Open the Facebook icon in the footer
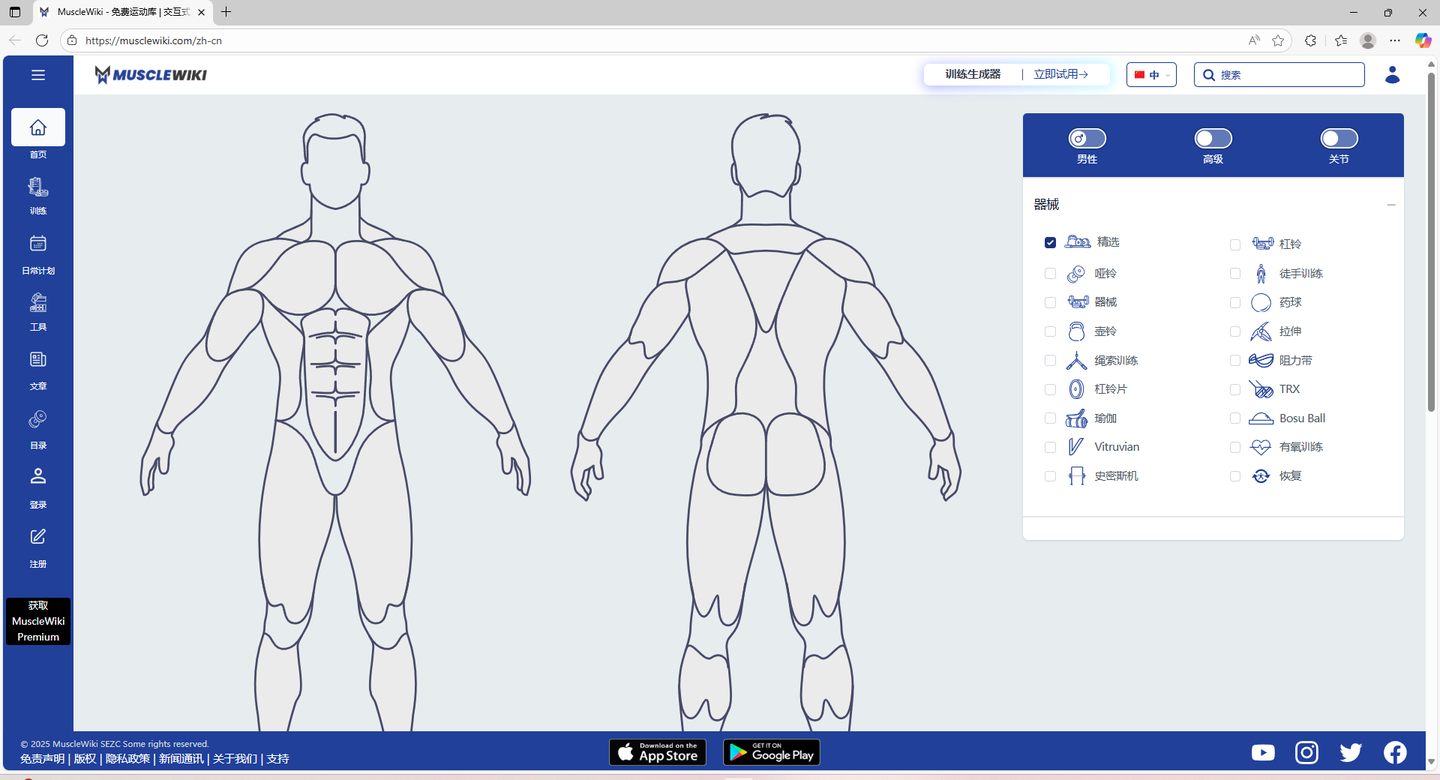This screenshot has height=780, width=1440. pyautogui.click(x=1395, y=752)
